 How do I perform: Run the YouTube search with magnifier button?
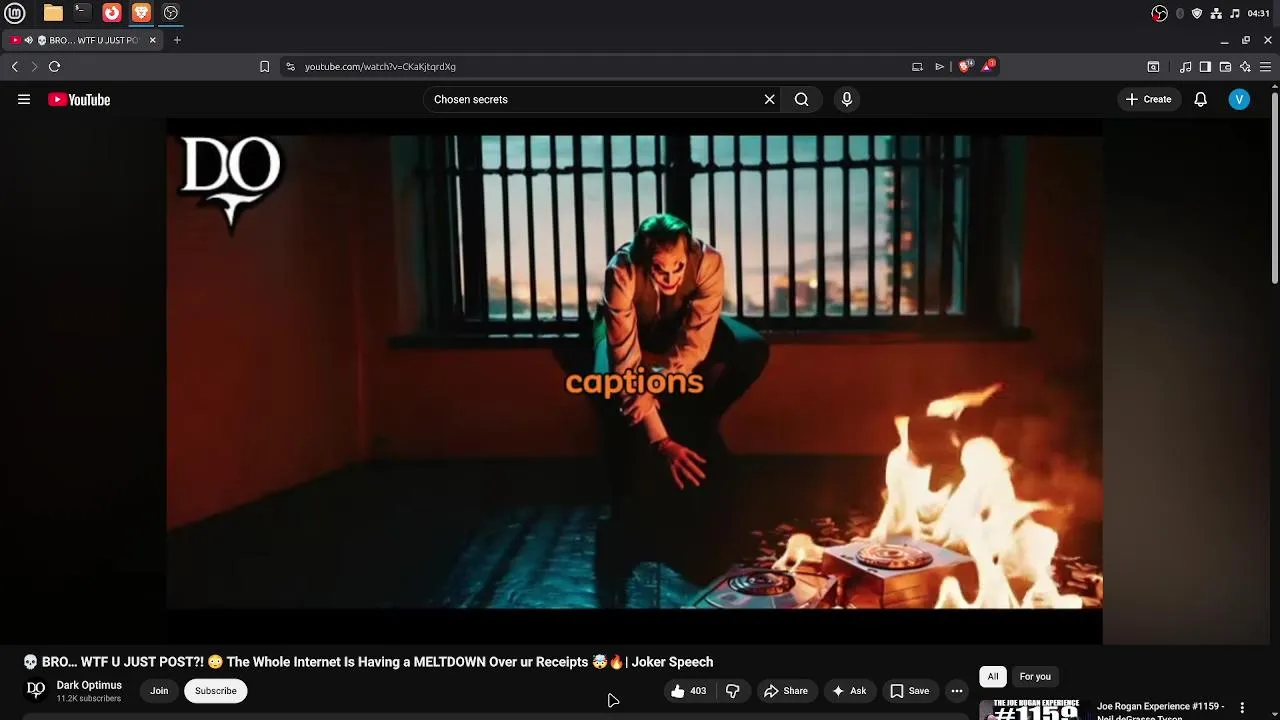[x=801, y=99]
